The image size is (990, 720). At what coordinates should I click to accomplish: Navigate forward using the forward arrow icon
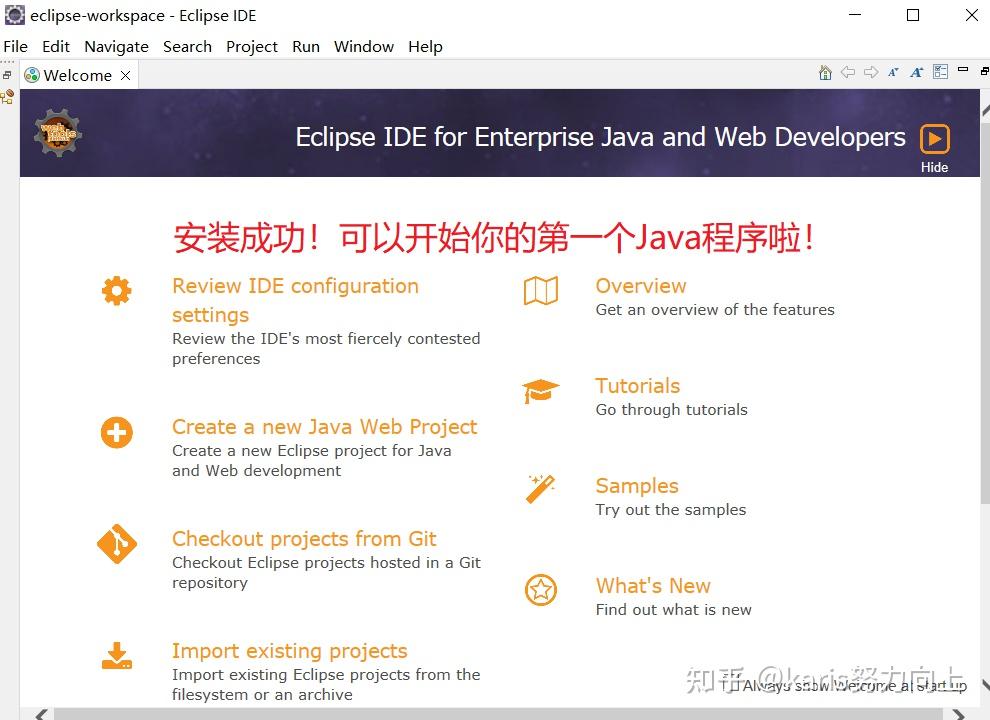point(870,72)
